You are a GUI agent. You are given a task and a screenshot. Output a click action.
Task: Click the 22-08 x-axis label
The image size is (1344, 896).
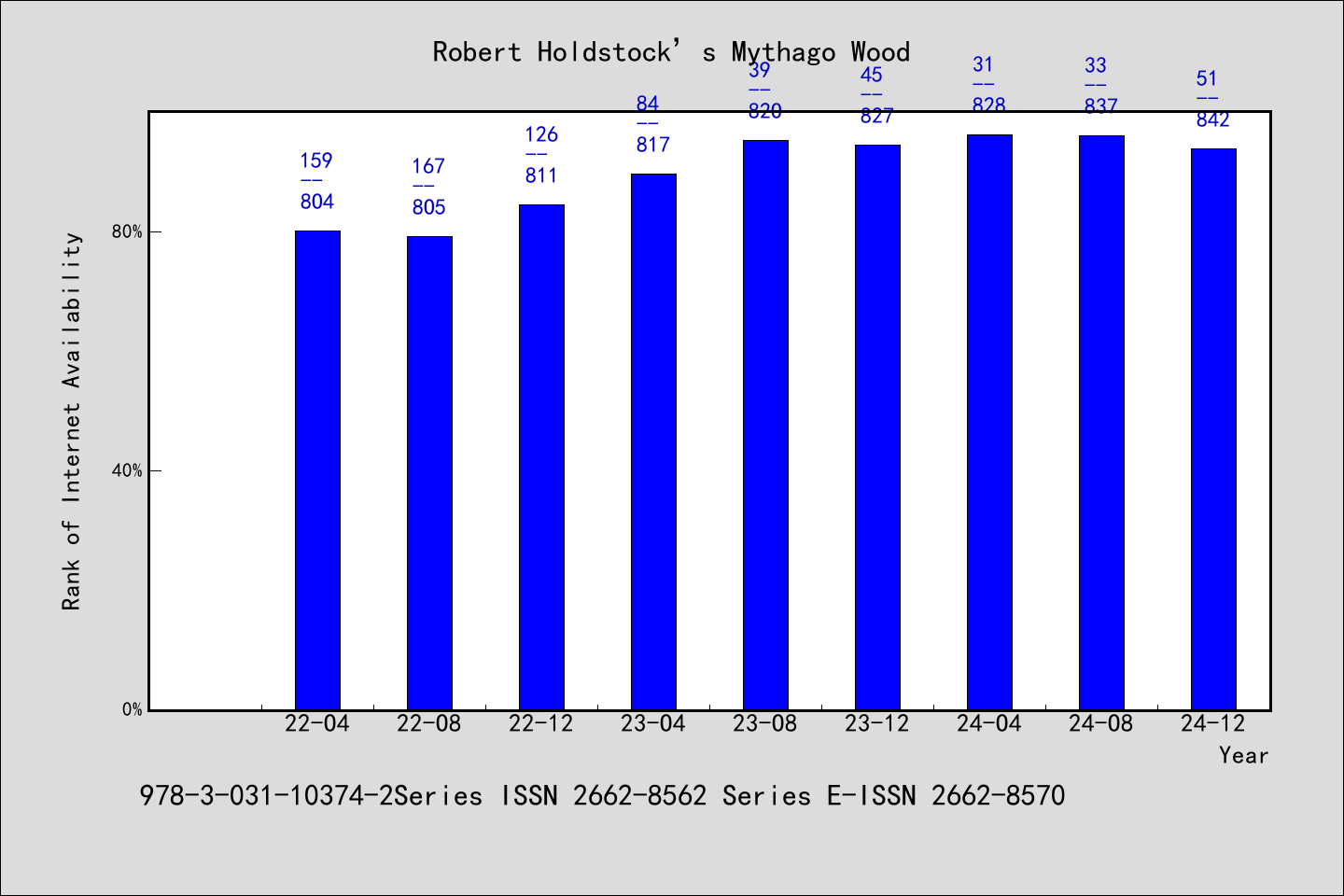[429, 723]
